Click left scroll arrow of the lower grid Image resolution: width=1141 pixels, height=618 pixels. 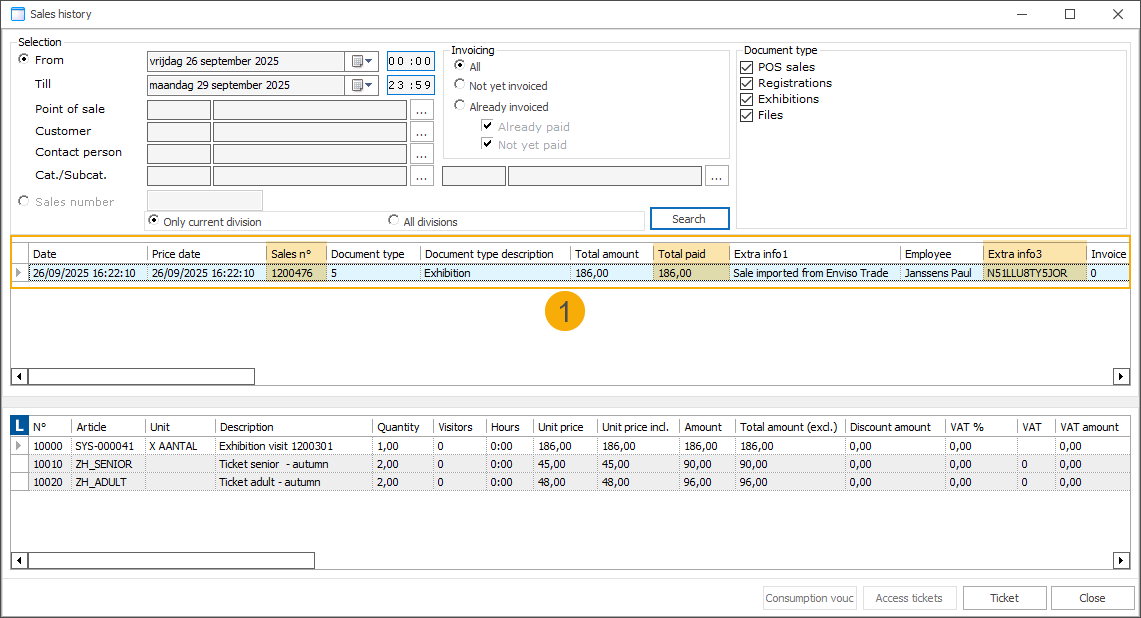[x=19, y=560]
